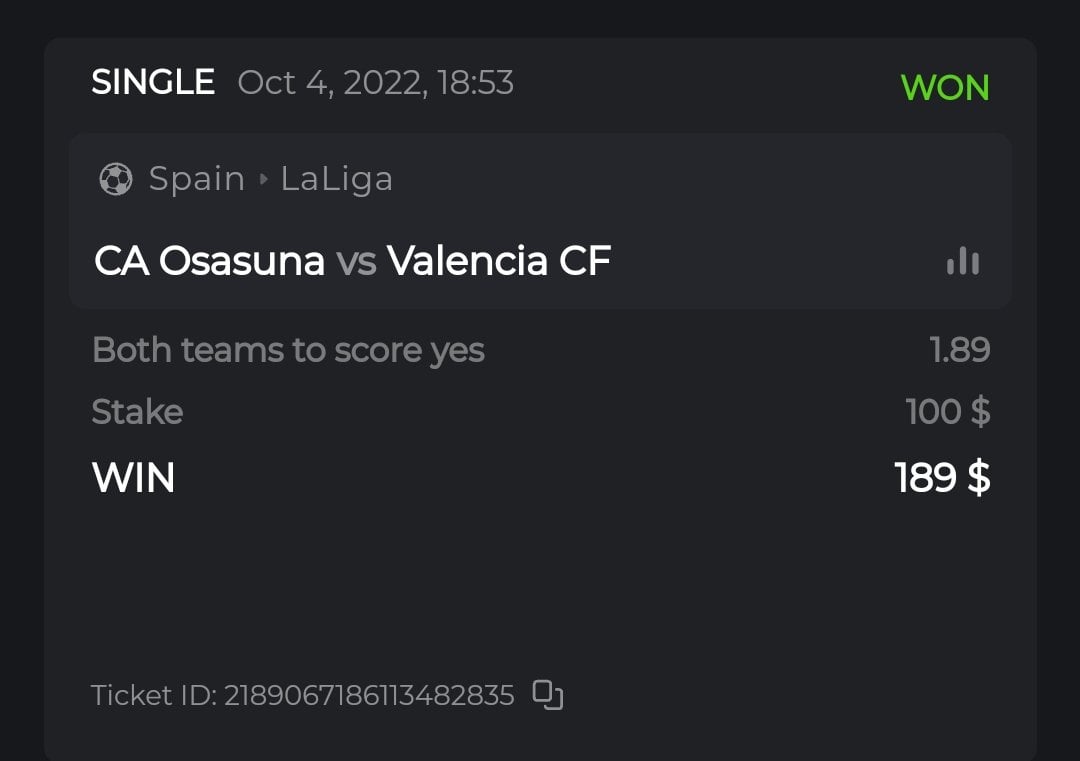The height and width of the screenshot is (761, 1080).
Task: Click the Valencia CF team name
Action: pyautogui.click(x=499, y=261)
